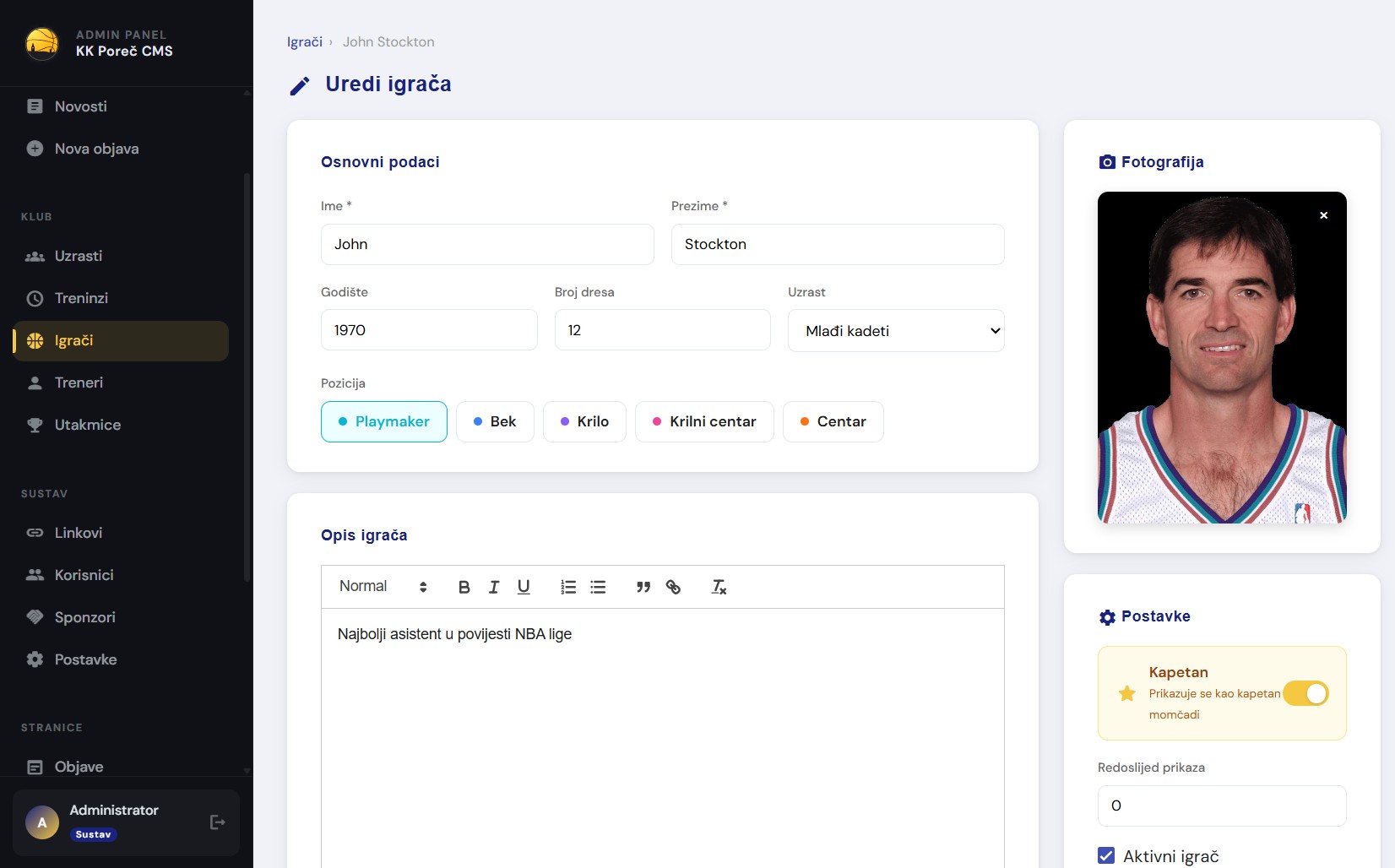Screen dimensions: 1395x868
Task: Add a blockquote using quote icon
Action: (643, 587)
